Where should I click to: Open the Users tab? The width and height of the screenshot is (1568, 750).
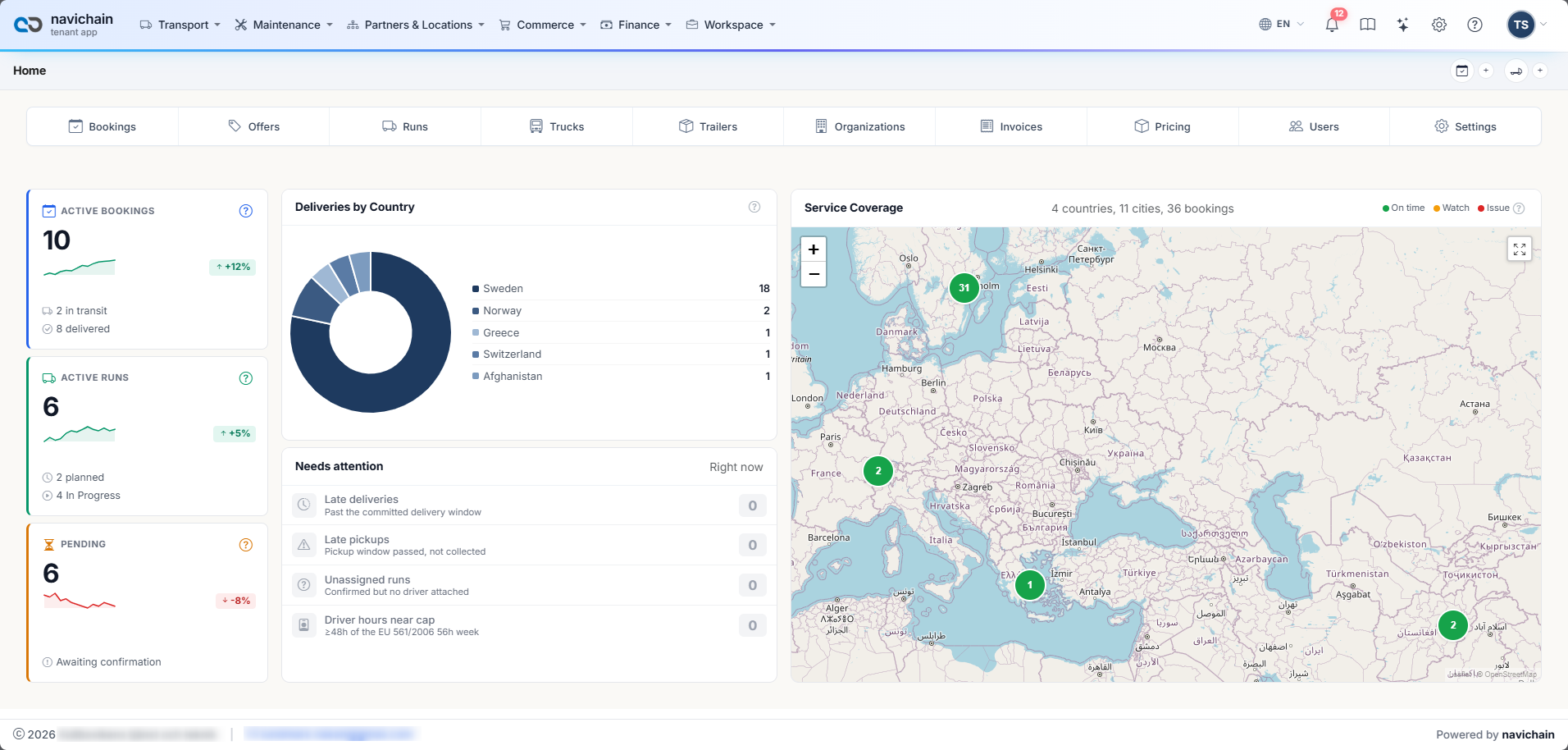[1314, 126]
